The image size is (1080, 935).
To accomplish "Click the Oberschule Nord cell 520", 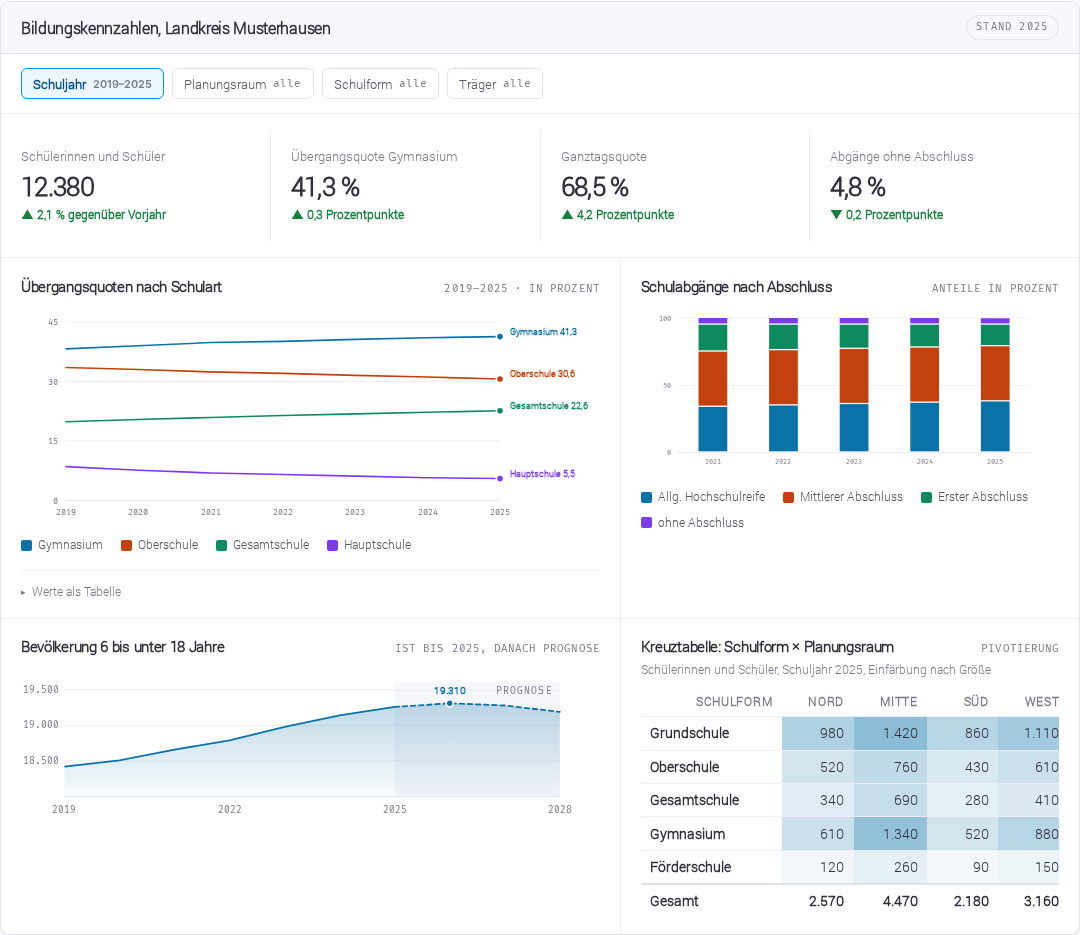I will pos(818,767).
